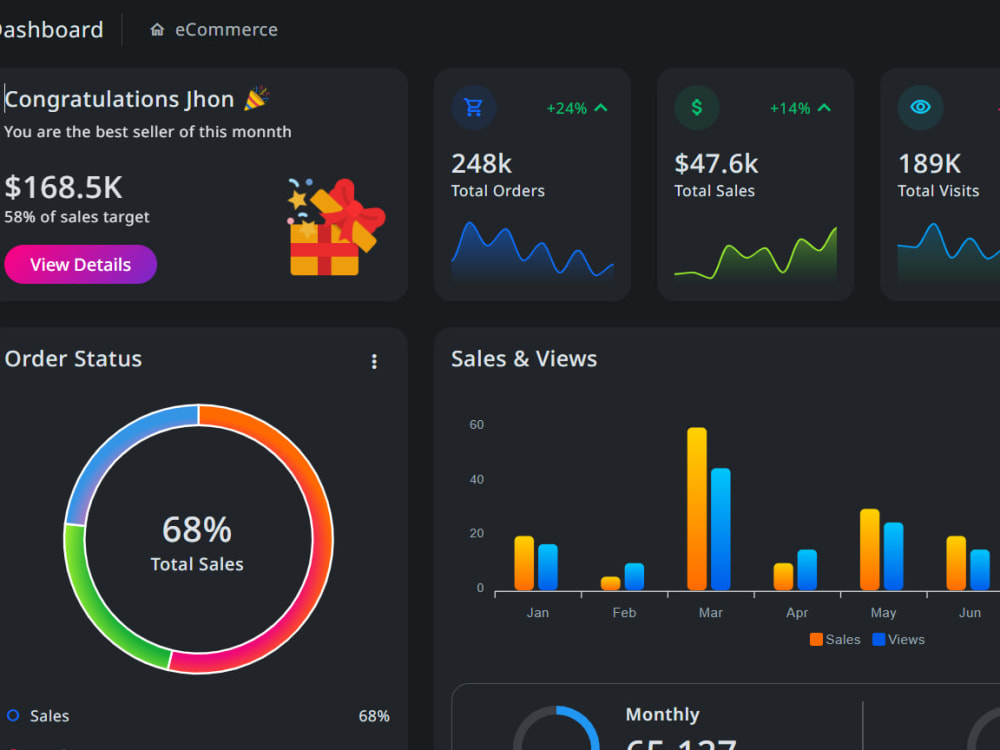Click the '248k' Total Orders value
1000x750 pixels.
coord(482,164)
